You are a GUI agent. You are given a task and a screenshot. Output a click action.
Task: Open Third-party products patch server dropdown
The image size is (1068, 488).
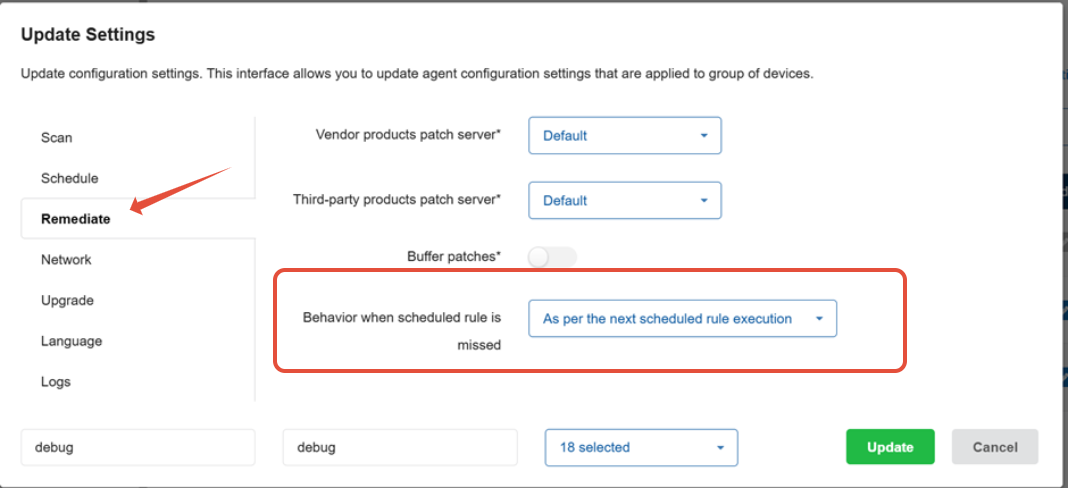click(625, 200)
